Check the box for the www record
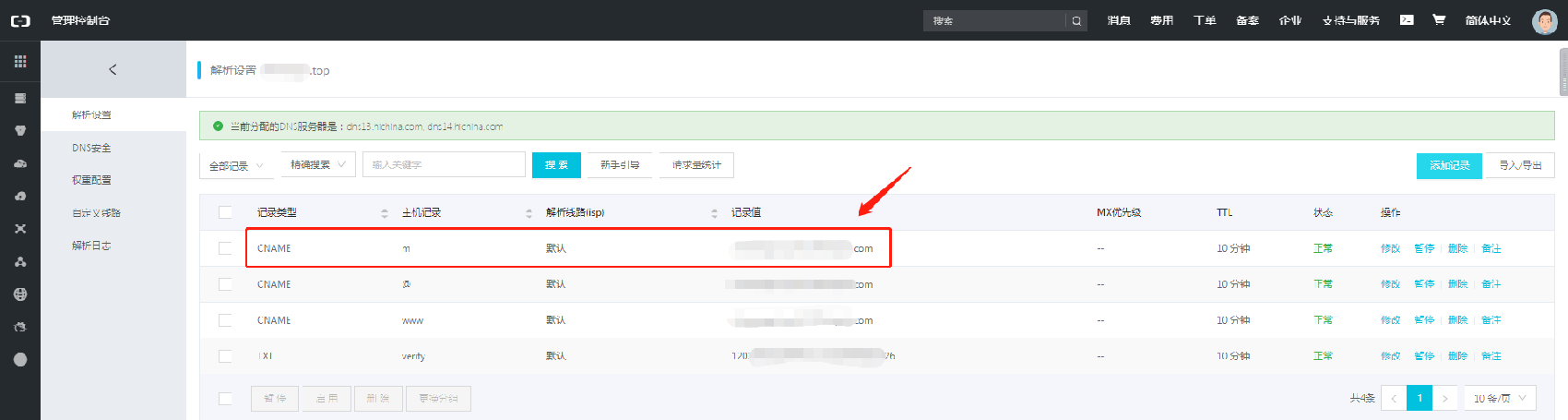The height and width of the screenshot is (420, 1568). click(x=225, y=320)
